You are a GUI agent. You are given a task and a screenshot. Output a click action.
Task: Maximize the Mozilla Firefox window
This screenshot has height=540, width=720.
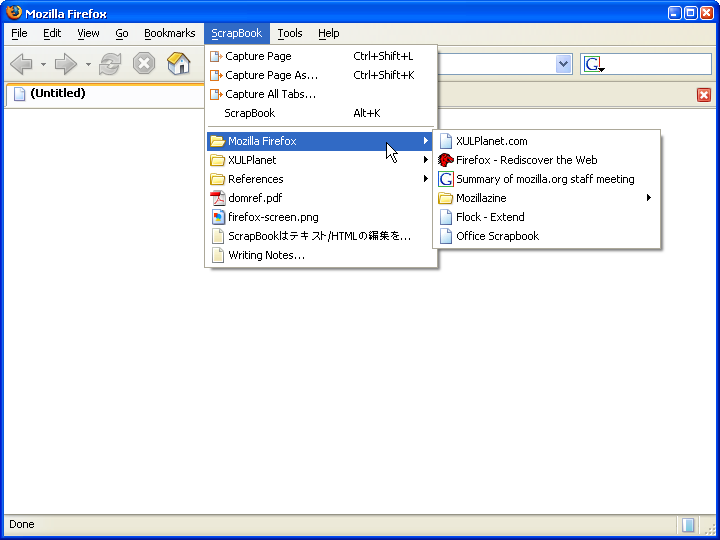tap(690, 13)
